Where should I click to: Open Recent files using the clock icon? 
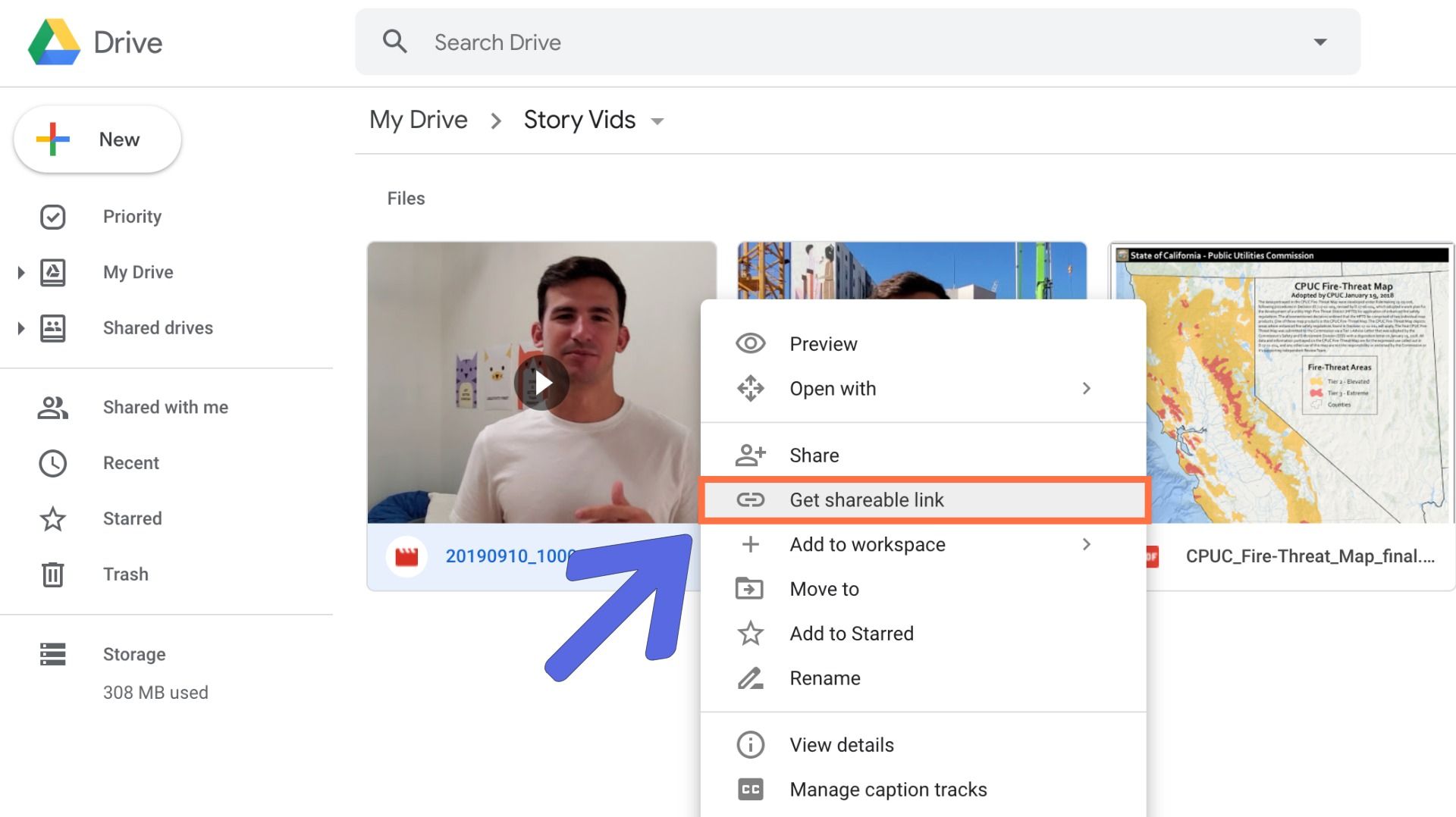52,462
